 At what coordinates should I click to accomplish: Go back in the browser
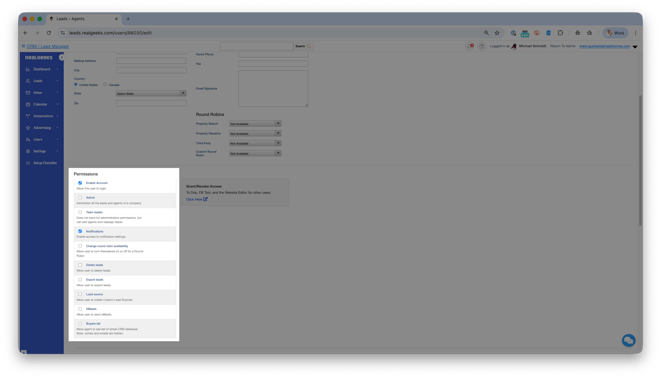click(x=25, y=33)
